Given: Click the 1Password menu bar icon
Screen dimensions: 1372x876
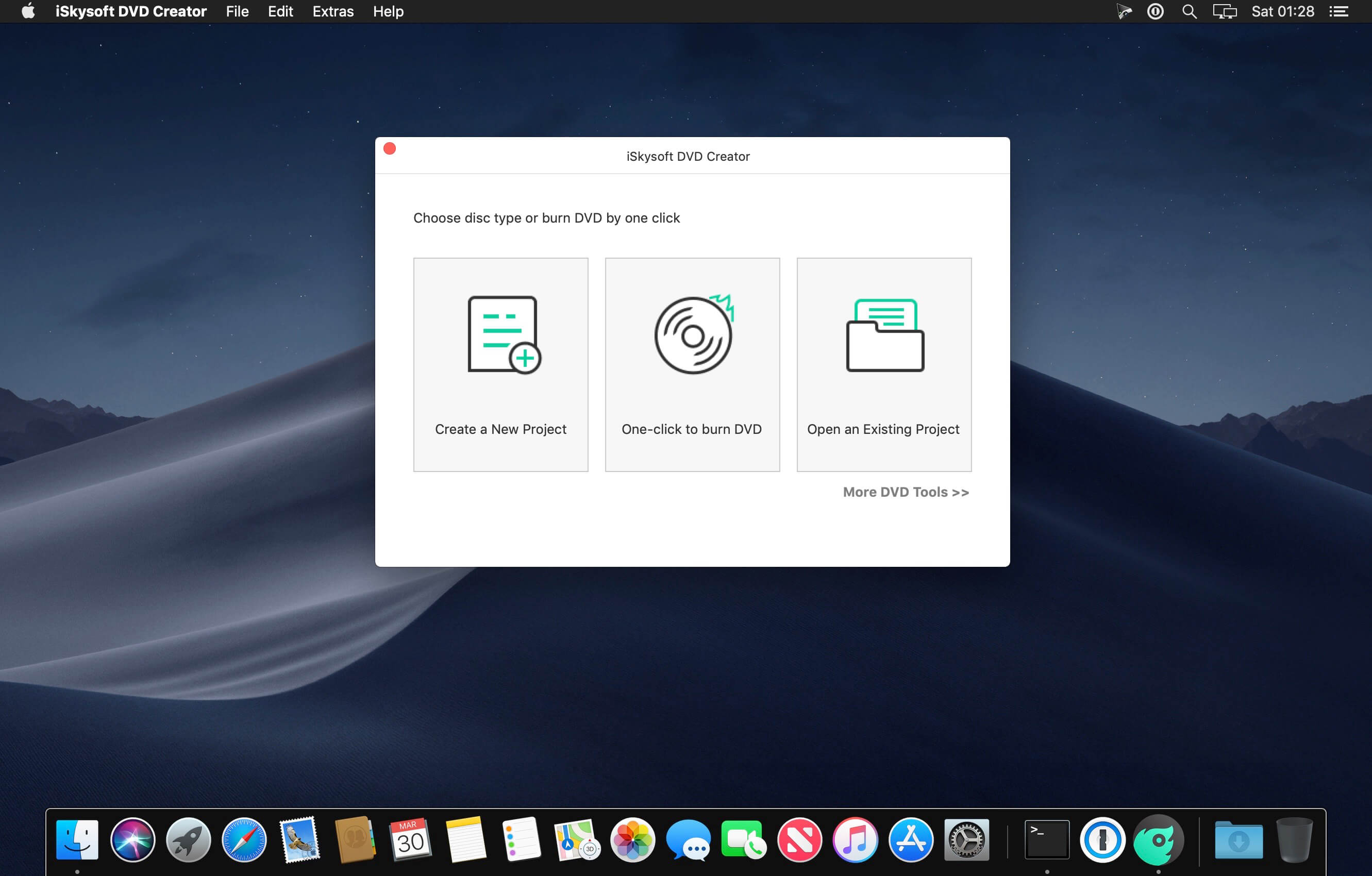Looking at the screenshot, I should [x=1155, y=11].
